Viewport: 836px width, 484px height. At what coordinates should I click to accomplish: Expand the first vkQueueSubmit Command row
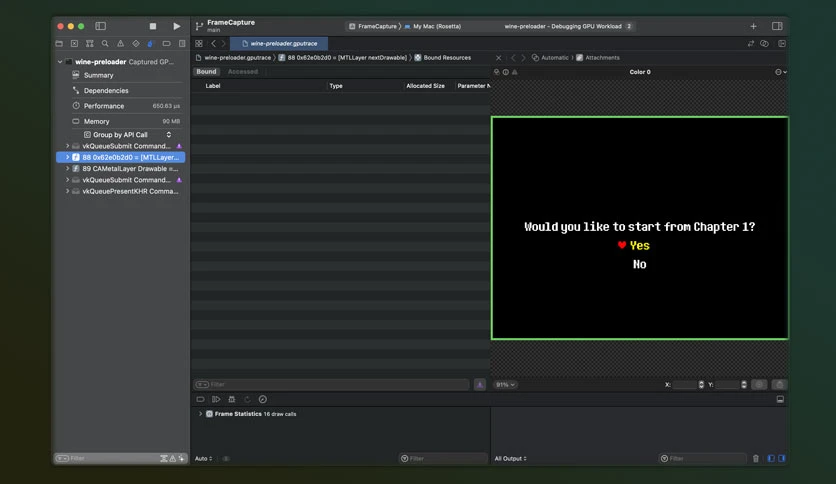click(x=67, y=146)
